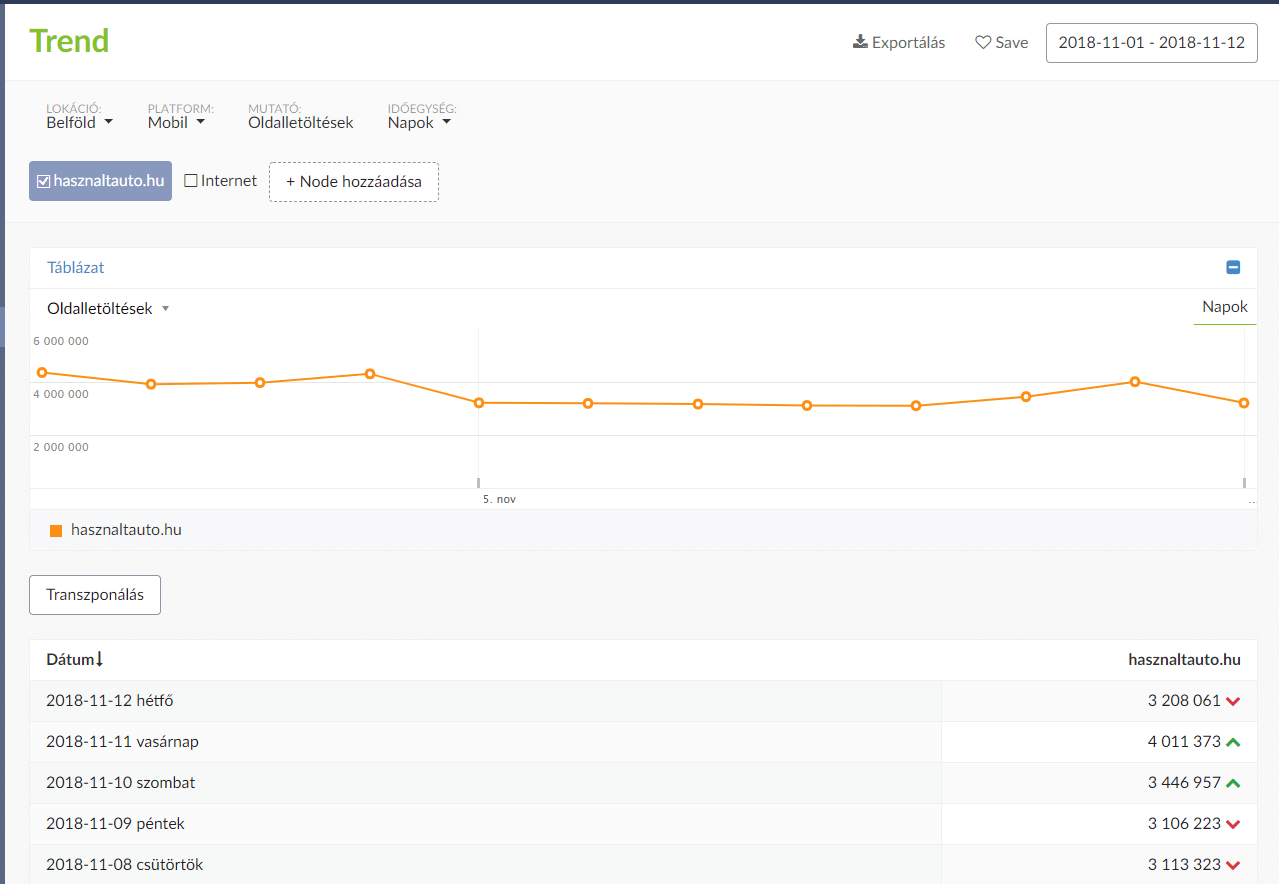Open the date range picker 2018-11-01 - 2018-11-12
This screenshot has height=884, width=1279.
click(x=1152, y=43)
